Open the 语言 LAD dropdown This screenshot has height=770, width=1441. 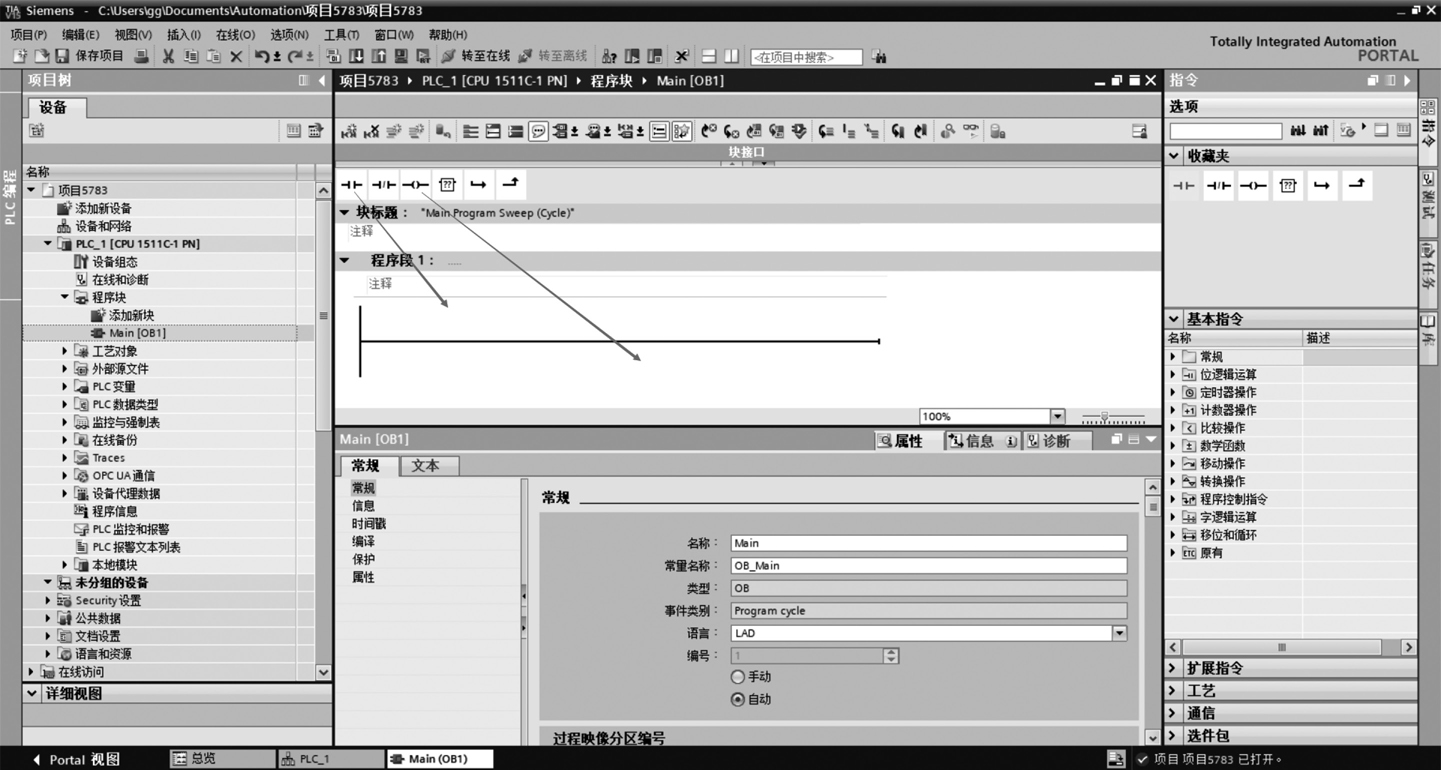[x=1119, y=633]
